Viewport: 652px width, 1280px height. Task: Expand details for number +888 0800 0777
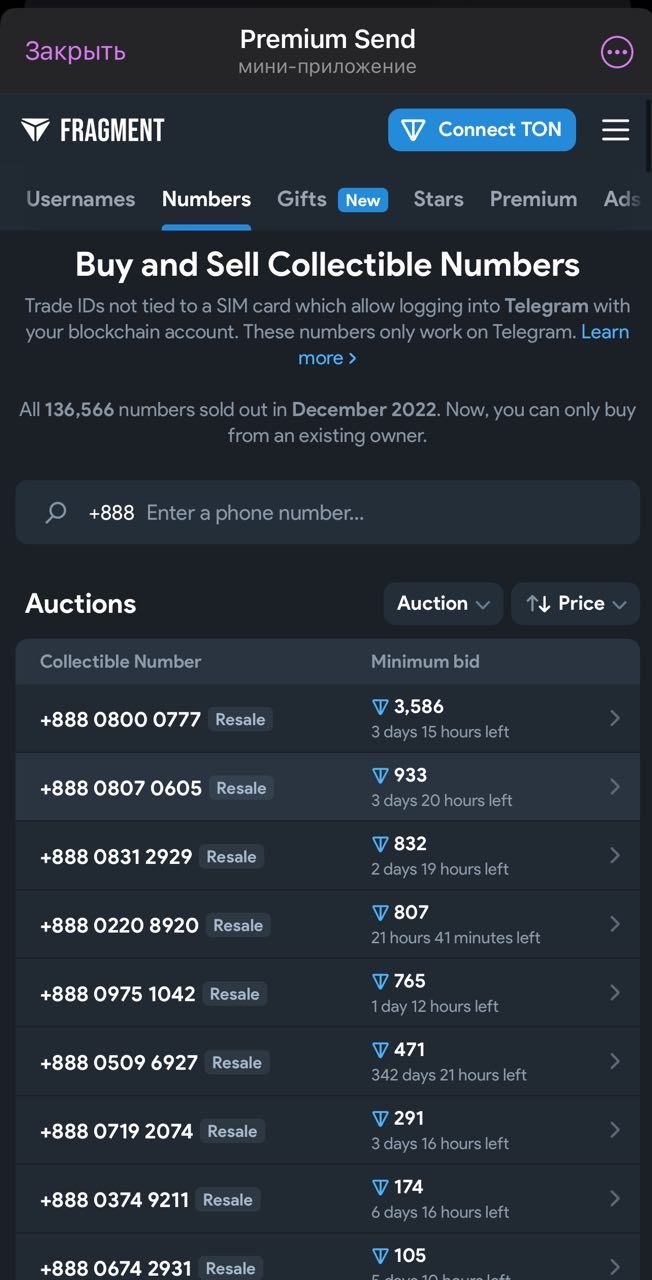click(x=613, y=718)
